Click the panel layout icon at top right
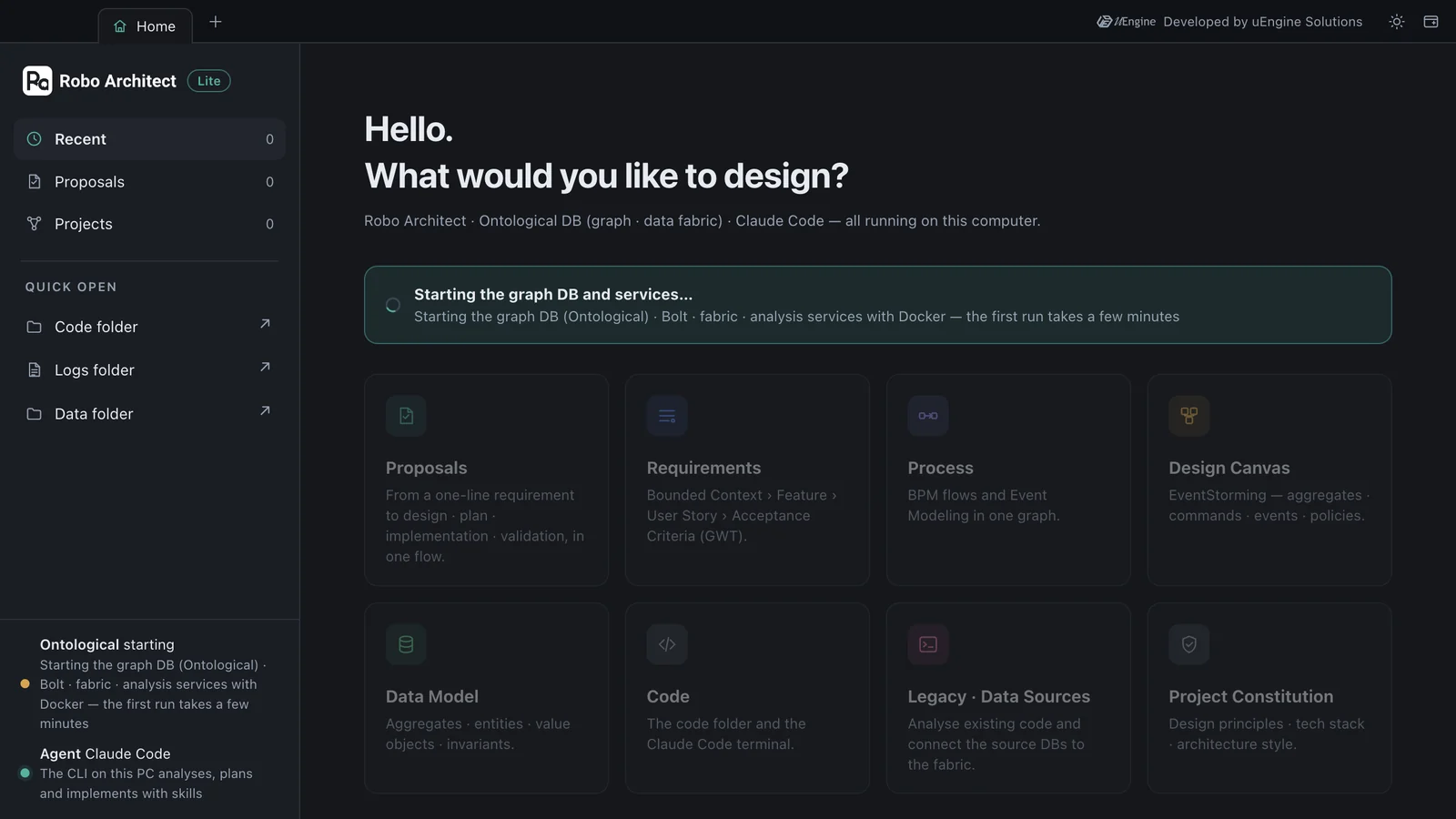 coord(1431,22)
